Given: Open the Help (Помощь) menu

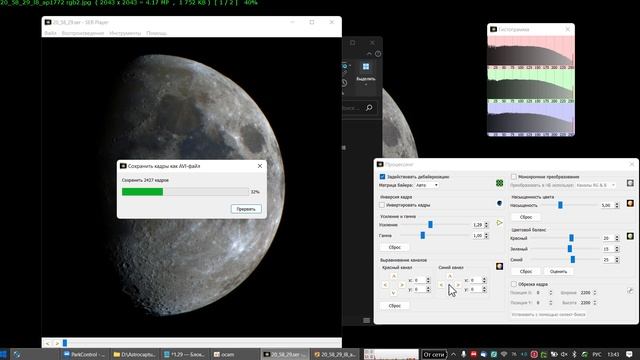Looking at the screenshot, I should [156, 33].
